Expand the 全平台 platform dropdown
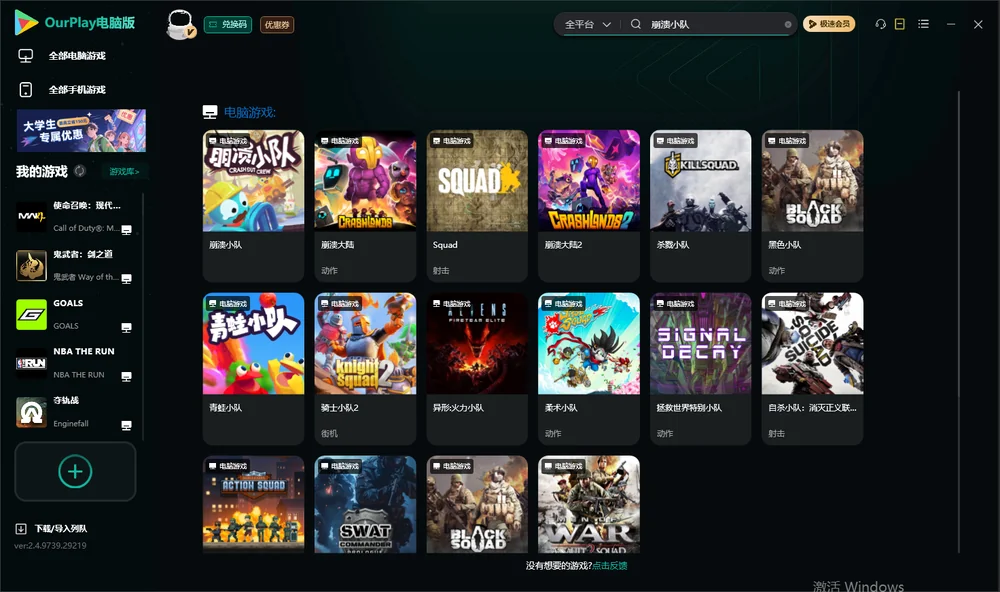 point(587,24)
